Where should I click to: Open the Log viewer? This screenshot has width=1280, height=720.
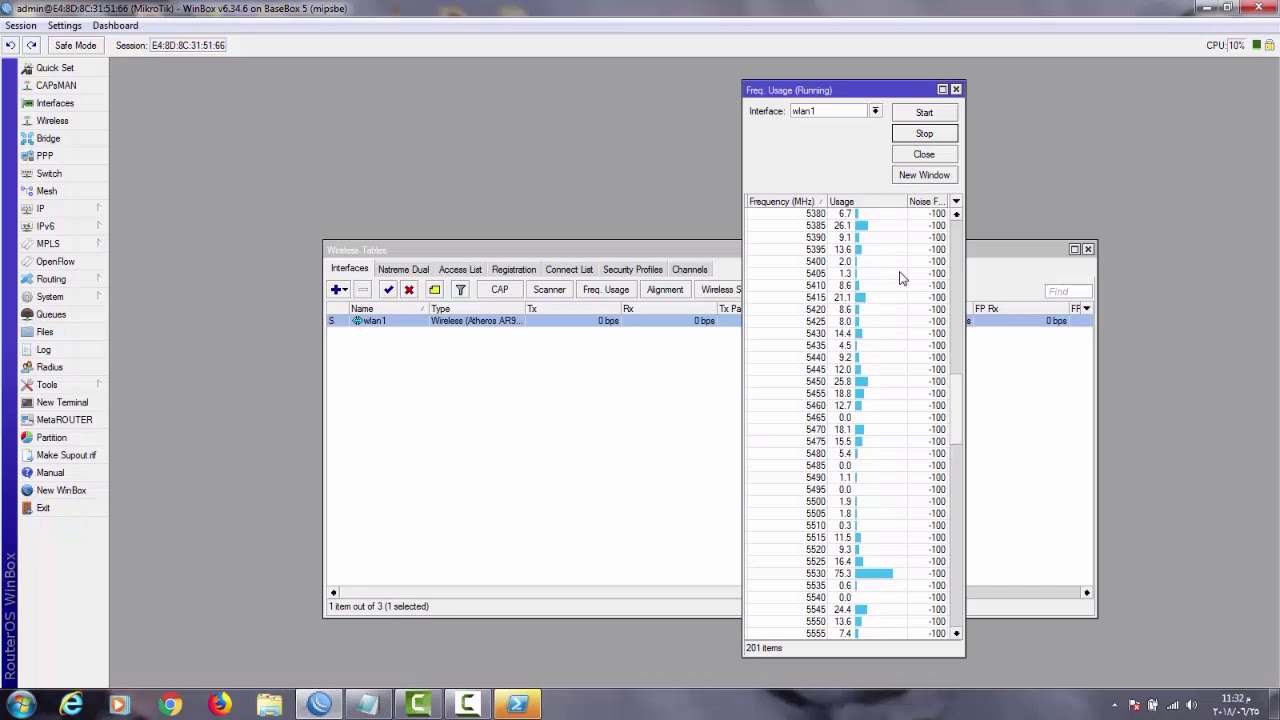click(x=43, y=349)
